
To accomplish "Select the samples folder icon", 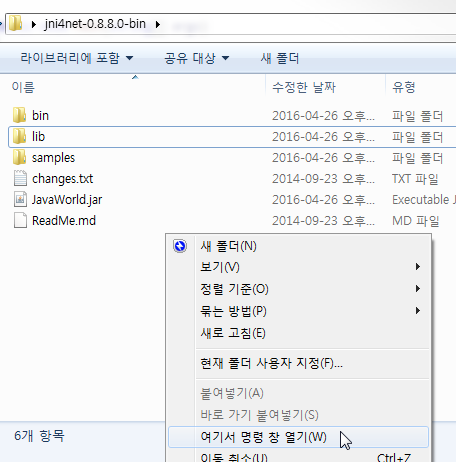I will [19, 157].
